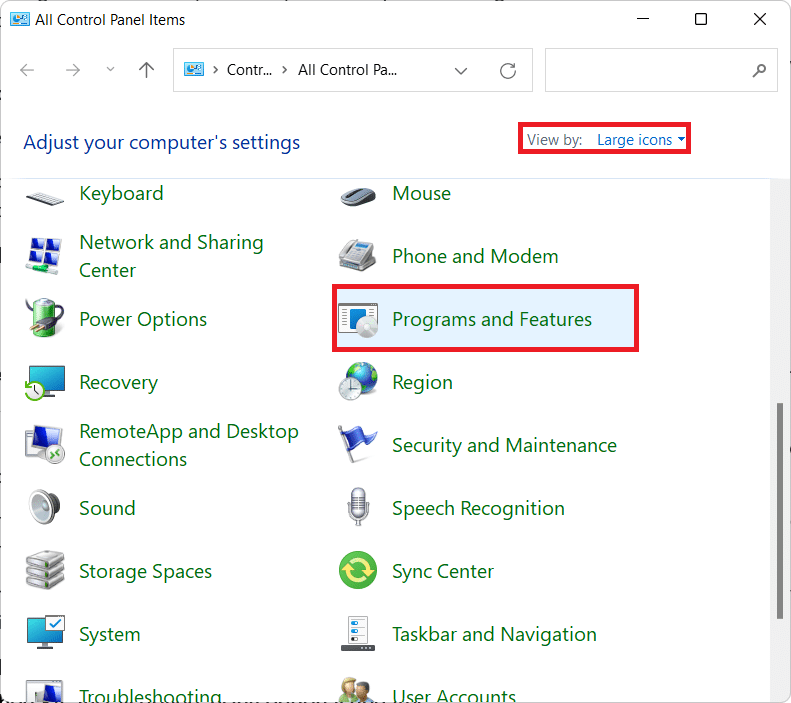Screen dimensions: 791x703
Task: Expand the View by Large icons dropdown
Action: pos(641,140)
